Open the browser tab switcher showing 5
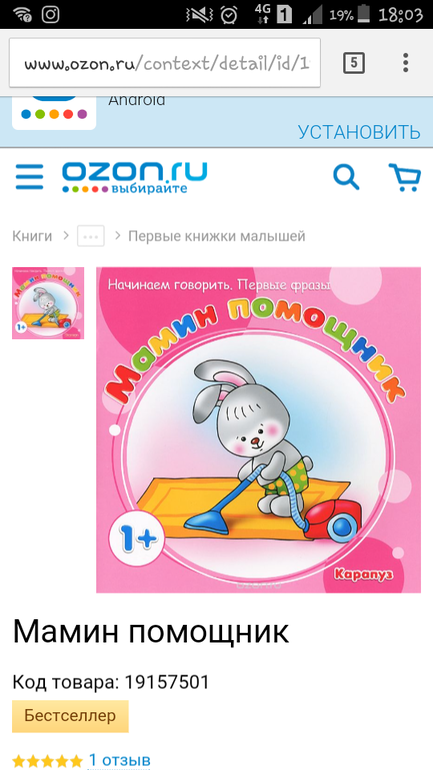 click(x=354, y=63)
